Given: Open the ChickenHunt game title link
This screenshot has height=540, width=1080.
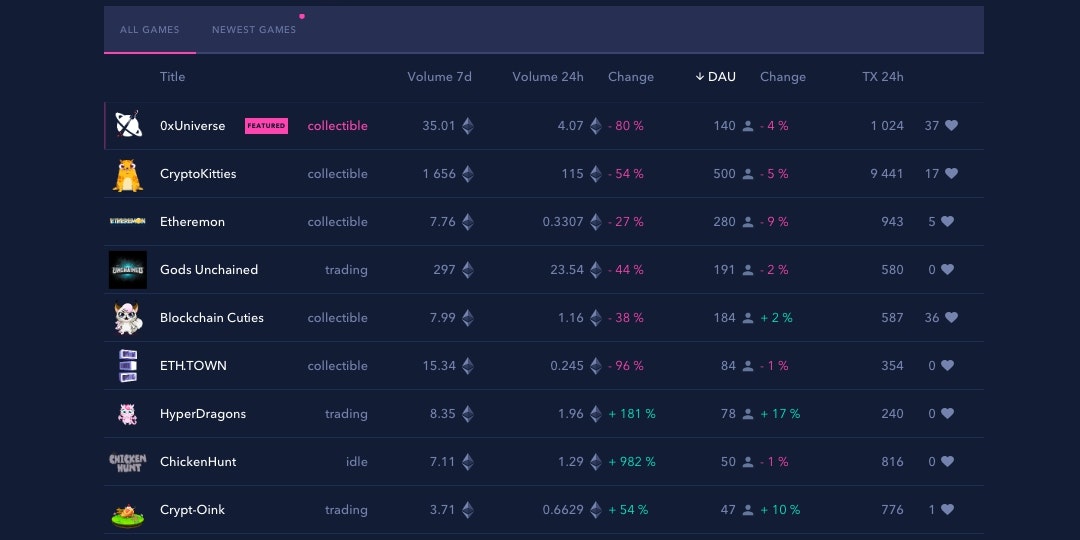Looking at the screenshot, I should pyautogui.click(x=198, y=461).
